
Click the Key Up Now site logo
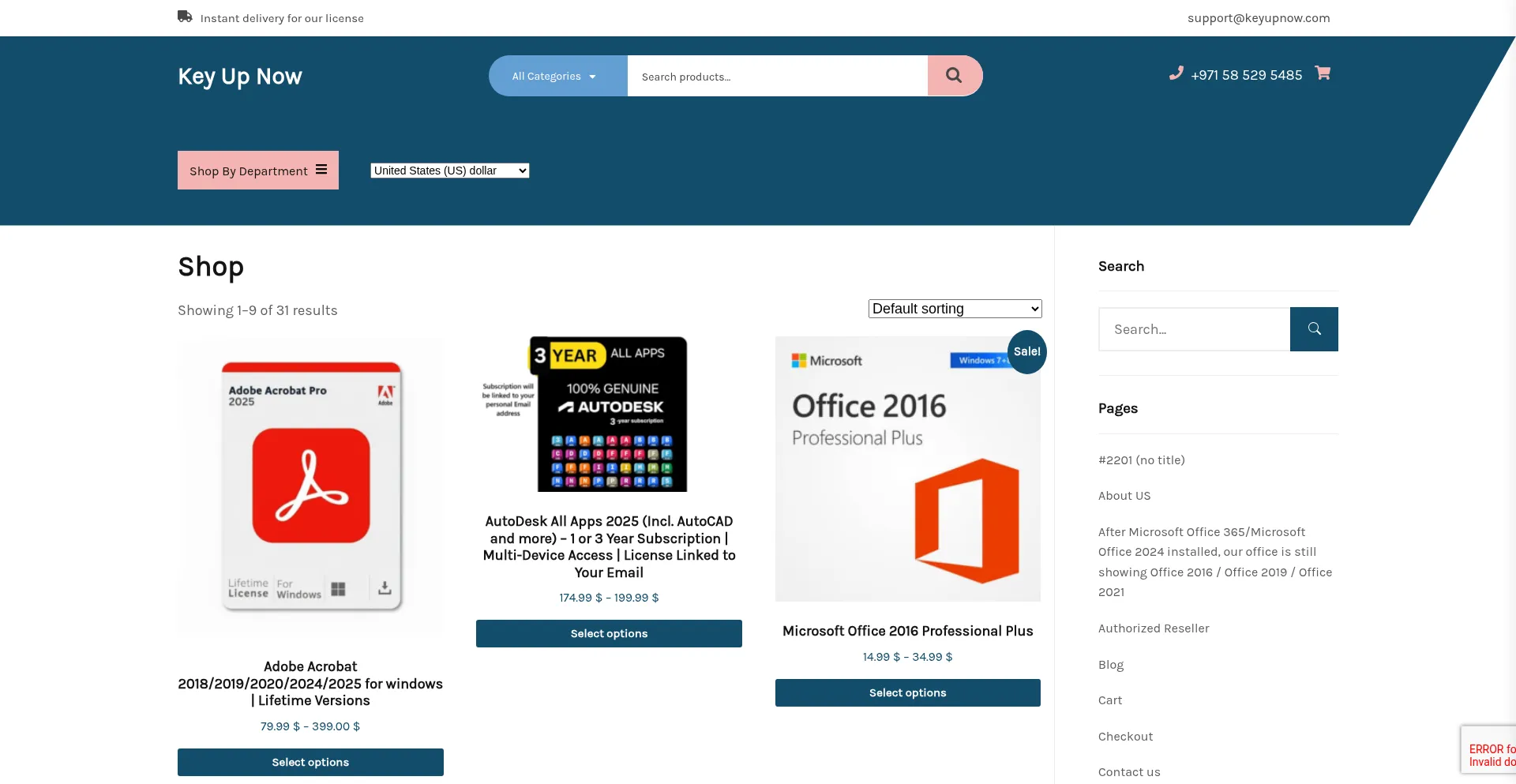(x=240, y=77)
